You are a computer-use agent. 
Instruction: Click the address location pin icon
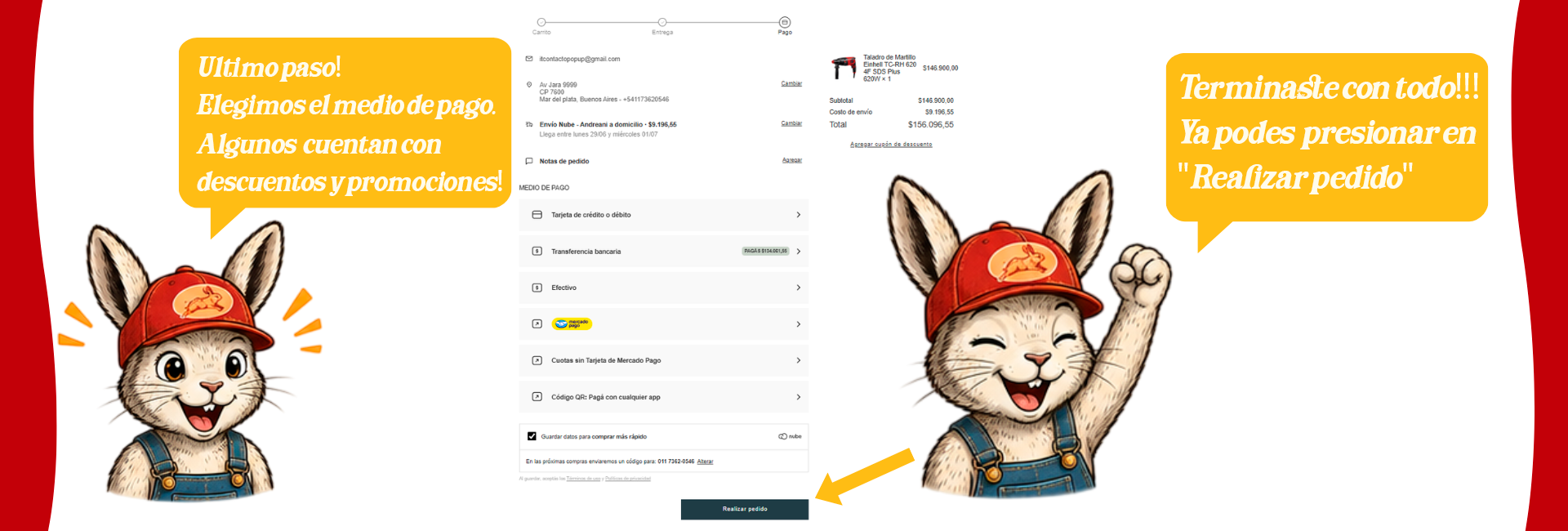pos(529,84)
